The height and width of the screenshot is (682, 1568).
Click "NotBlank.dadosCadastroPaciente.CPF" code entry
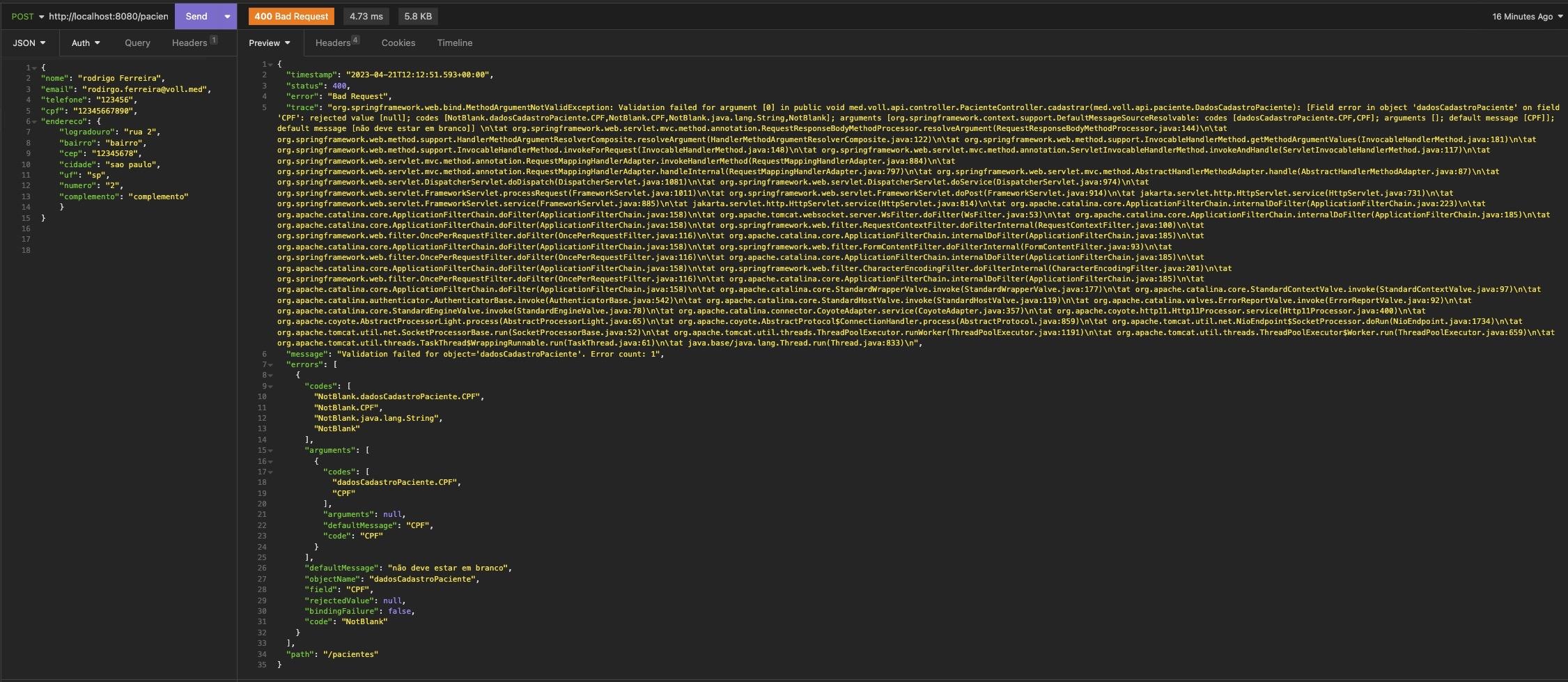(x=396, y=396)
